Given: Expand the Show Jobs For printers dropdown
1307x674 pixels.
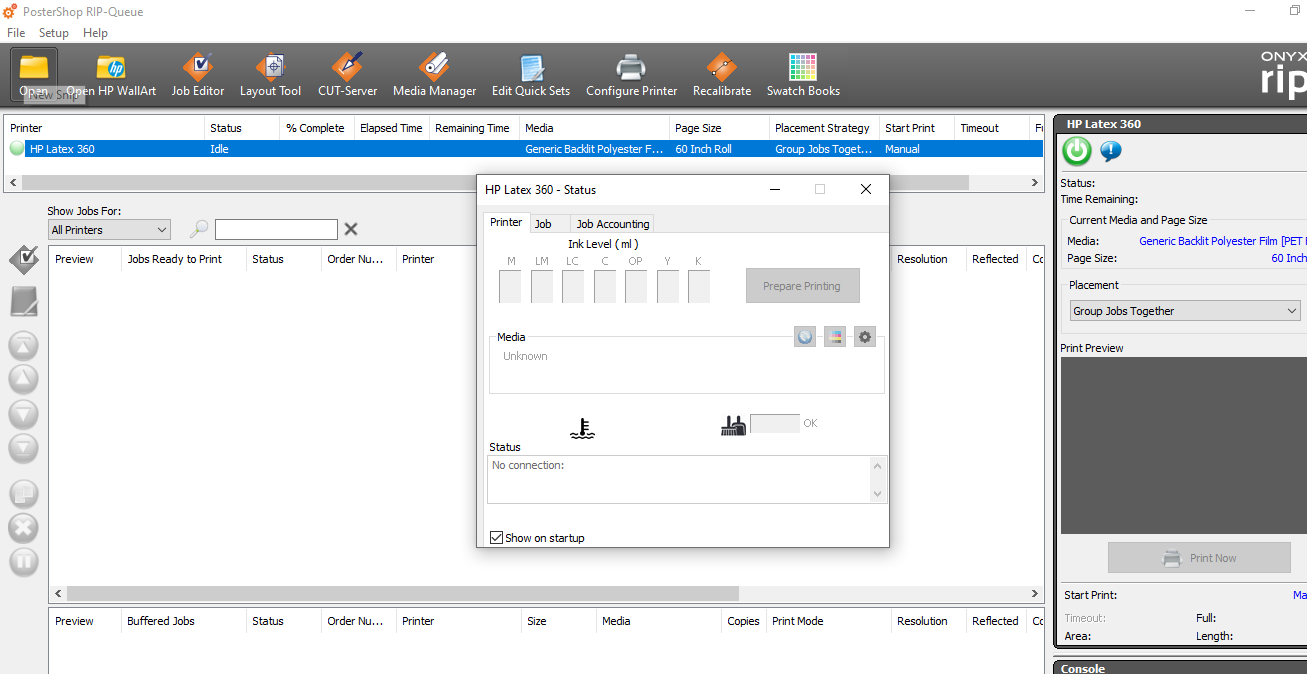Looking at the screenshot, I should (109, 230).
